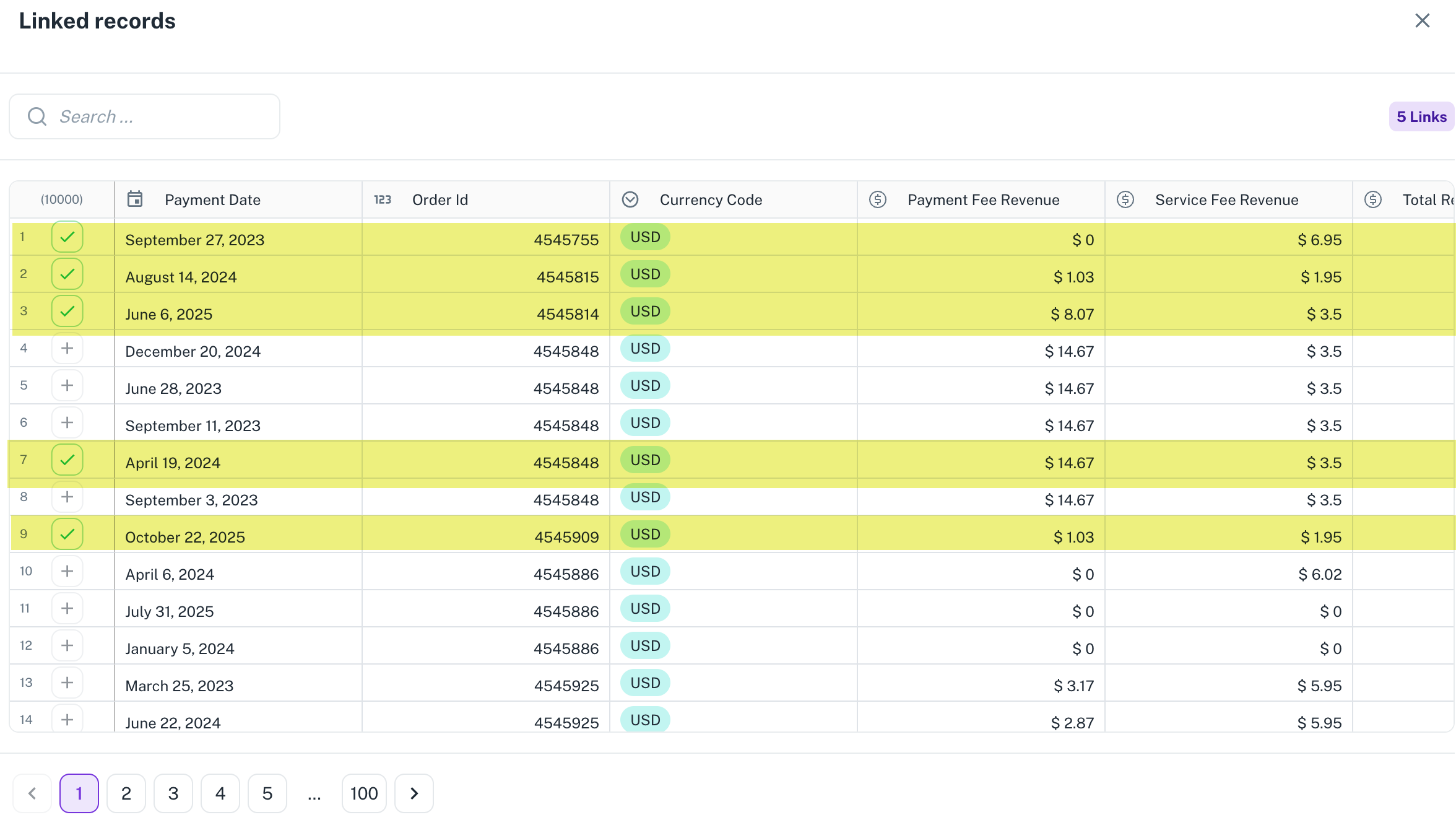Sort by Payment Date column header
The image size is (1456, 825).
(238, 199)
